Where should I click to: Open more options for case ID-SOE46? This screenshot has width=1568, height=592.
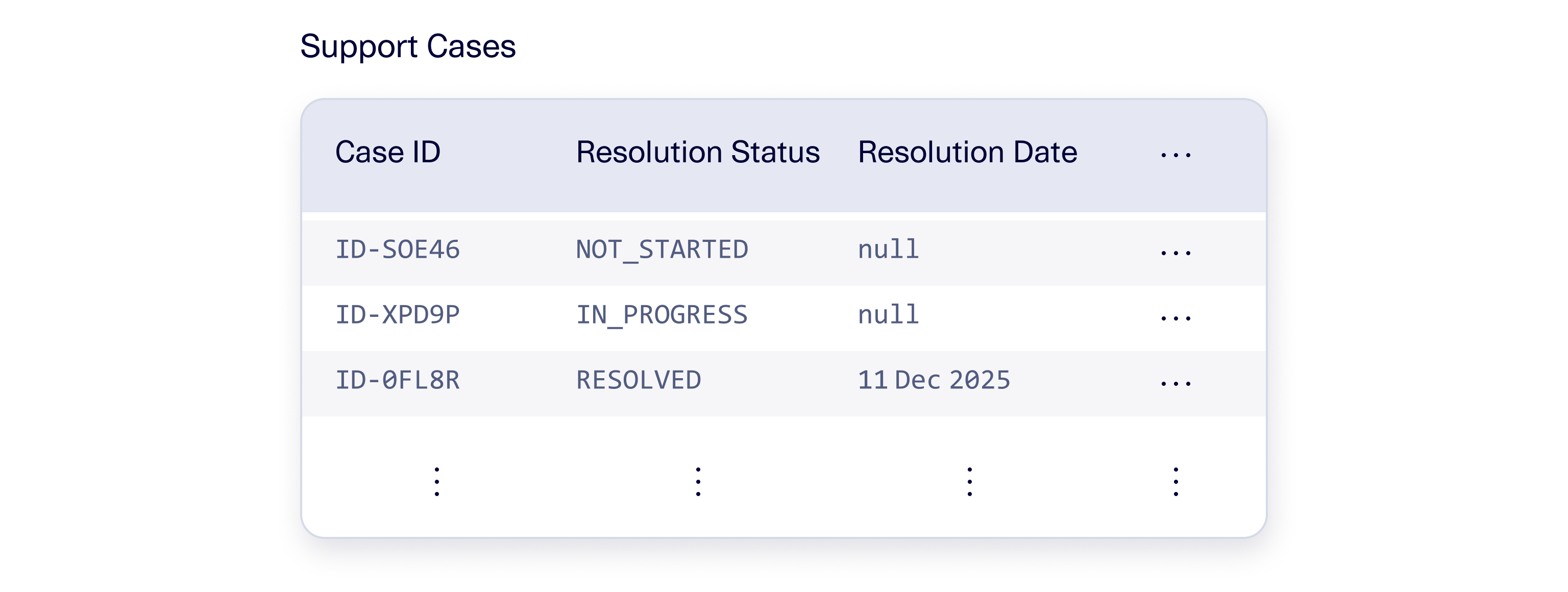tap(1175, 253)
